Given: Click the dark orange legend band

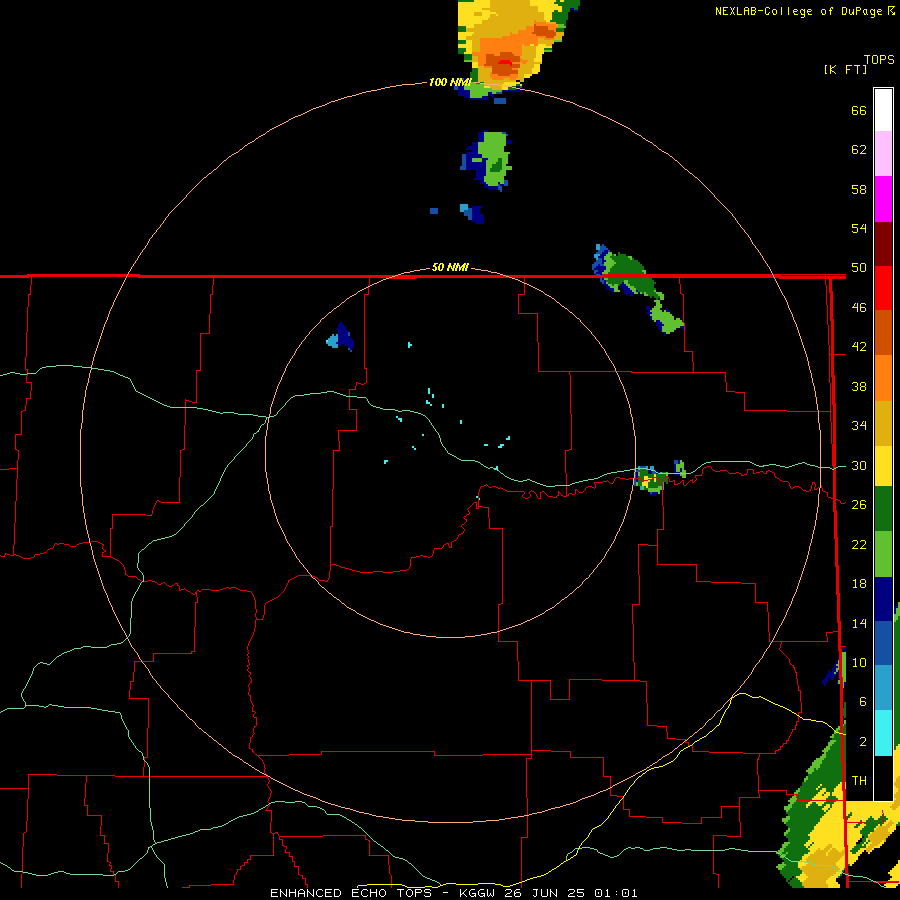Looking at the screenshot, I should click(883, 333).
